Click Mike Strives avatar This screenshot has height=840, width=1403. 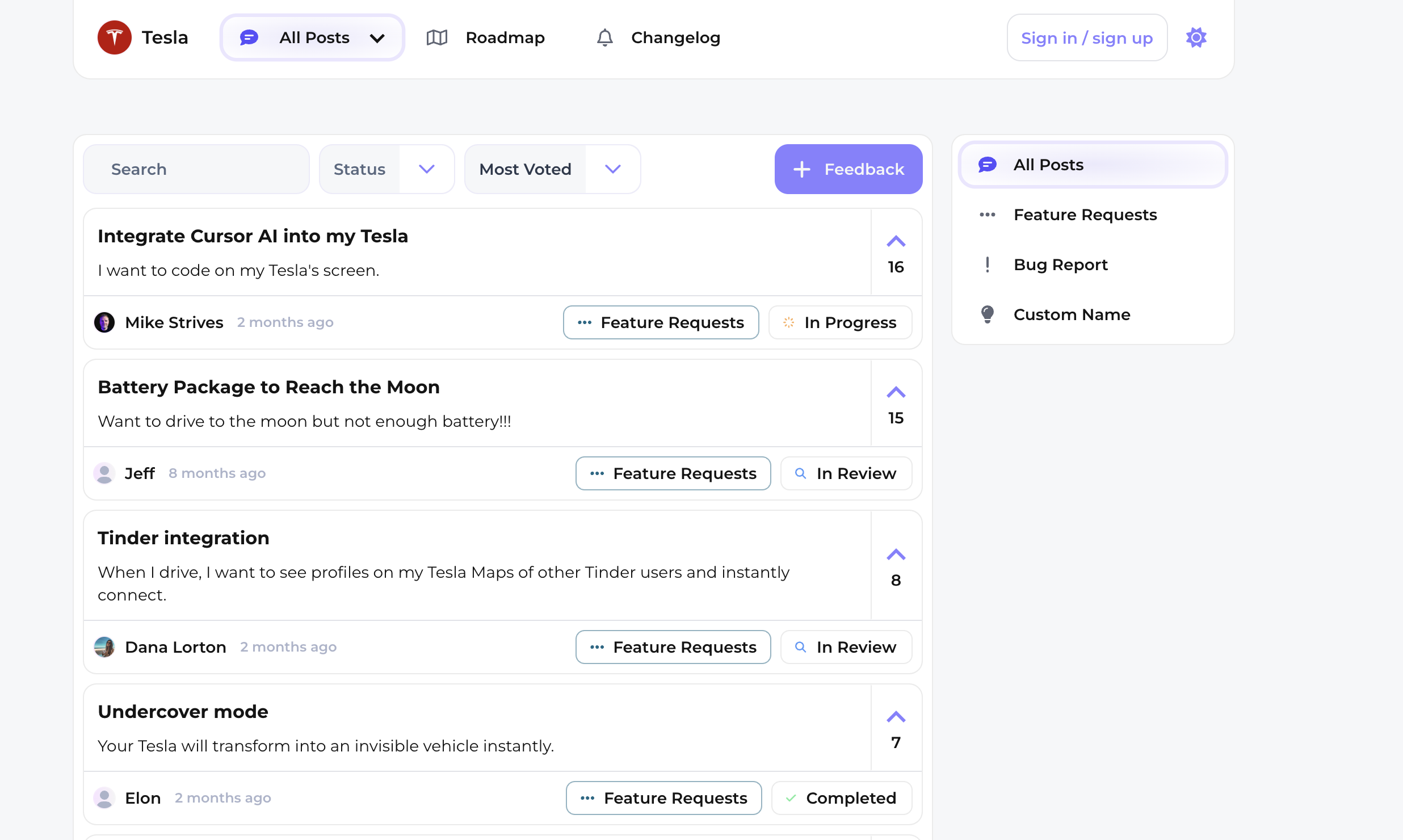[104, 322]
